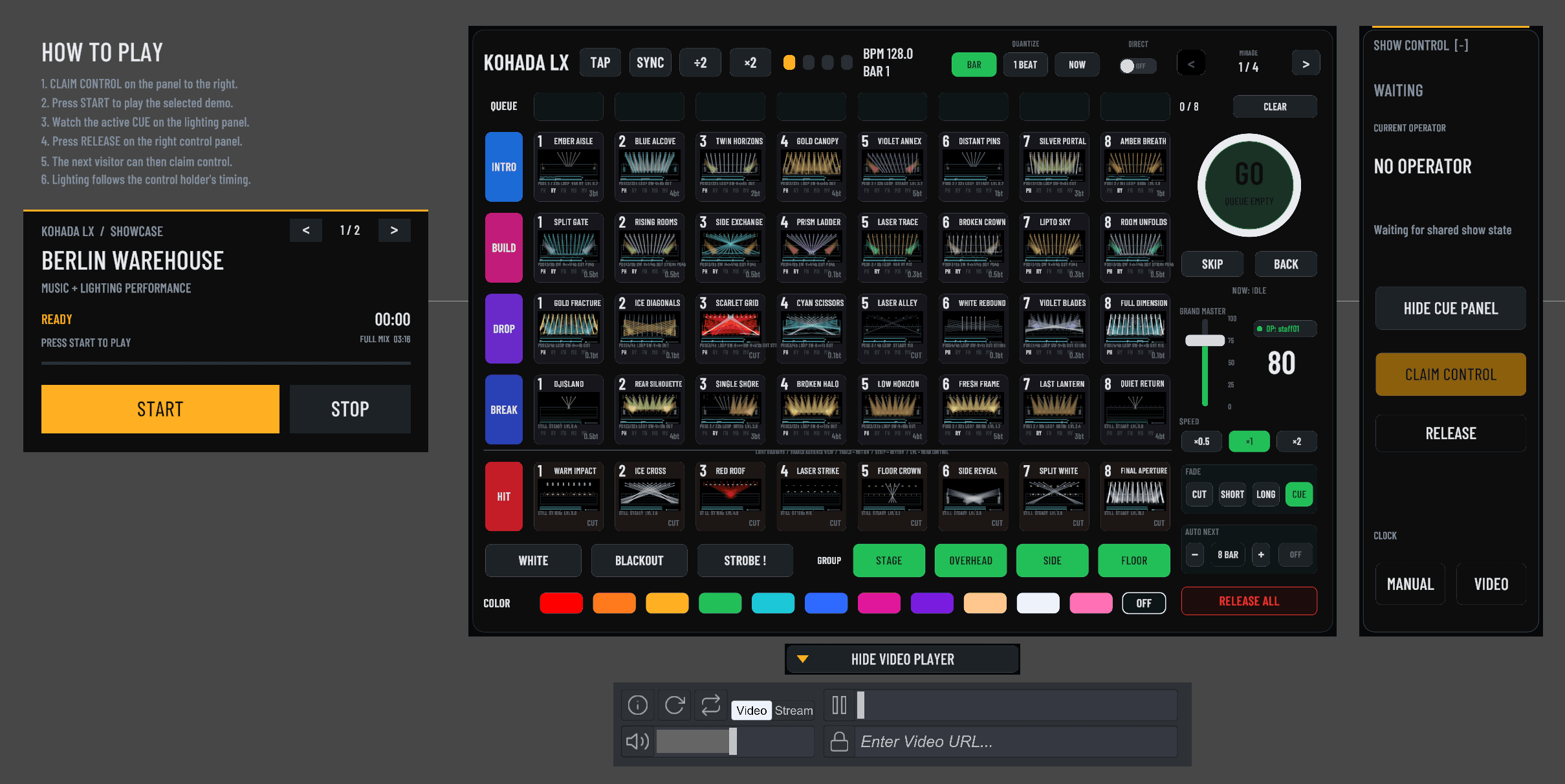
Task: Increase Auto Next bars with plus
Action: pos(1260,554)
